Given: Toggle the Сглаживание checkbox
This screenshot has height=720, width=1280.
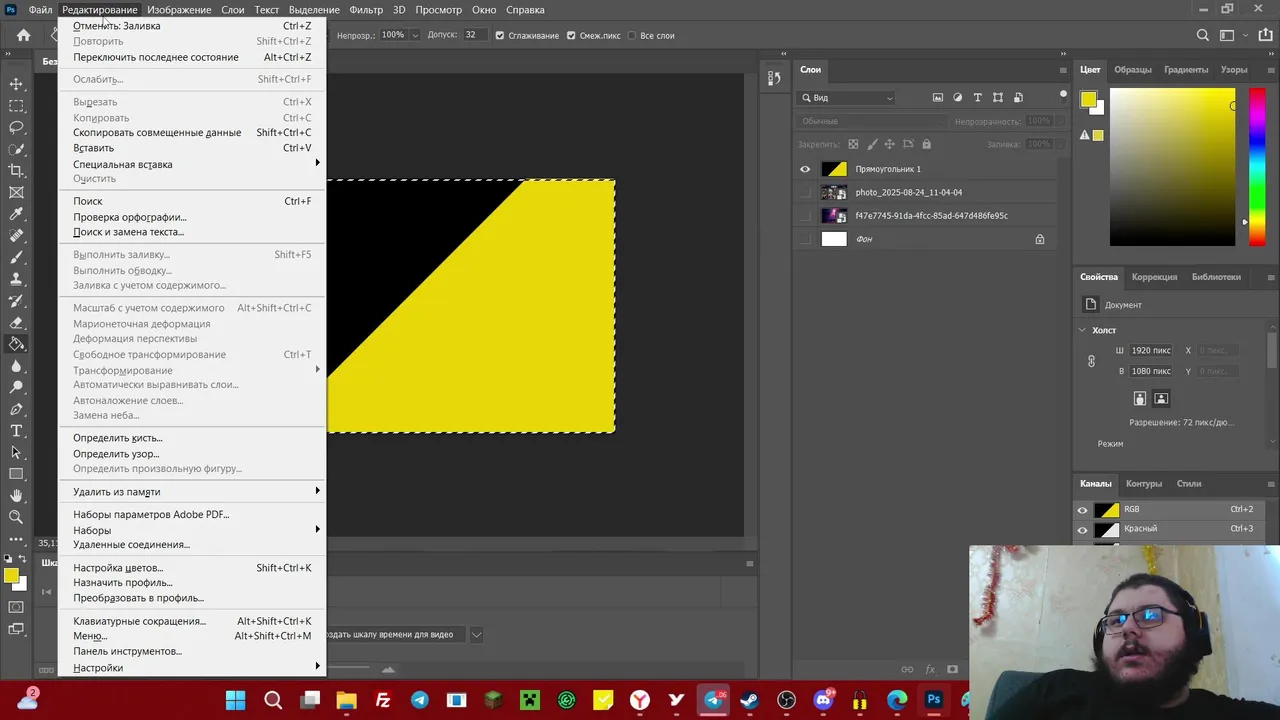Looking at the screenshot, I should (x=500, y=35).
